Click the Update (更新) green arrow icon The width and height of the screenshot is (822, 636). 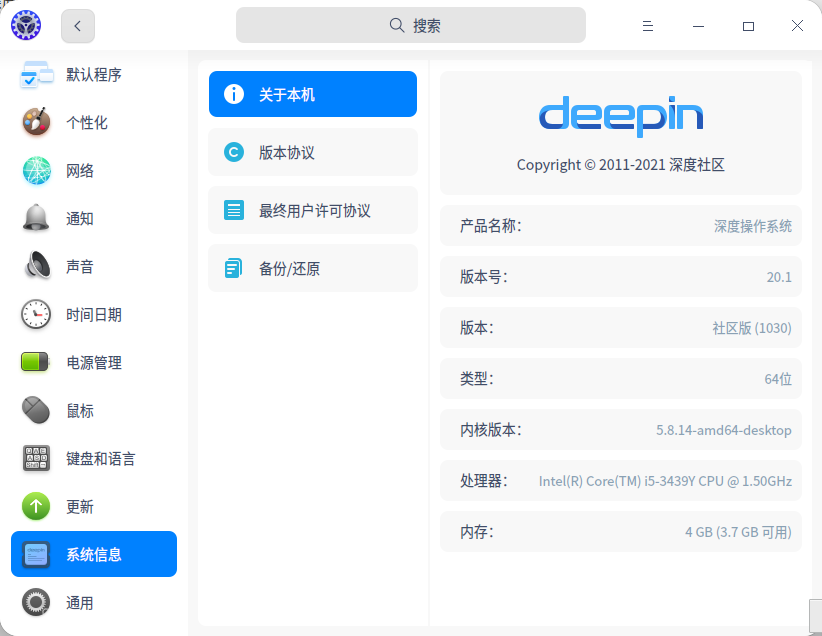(37, 507)
